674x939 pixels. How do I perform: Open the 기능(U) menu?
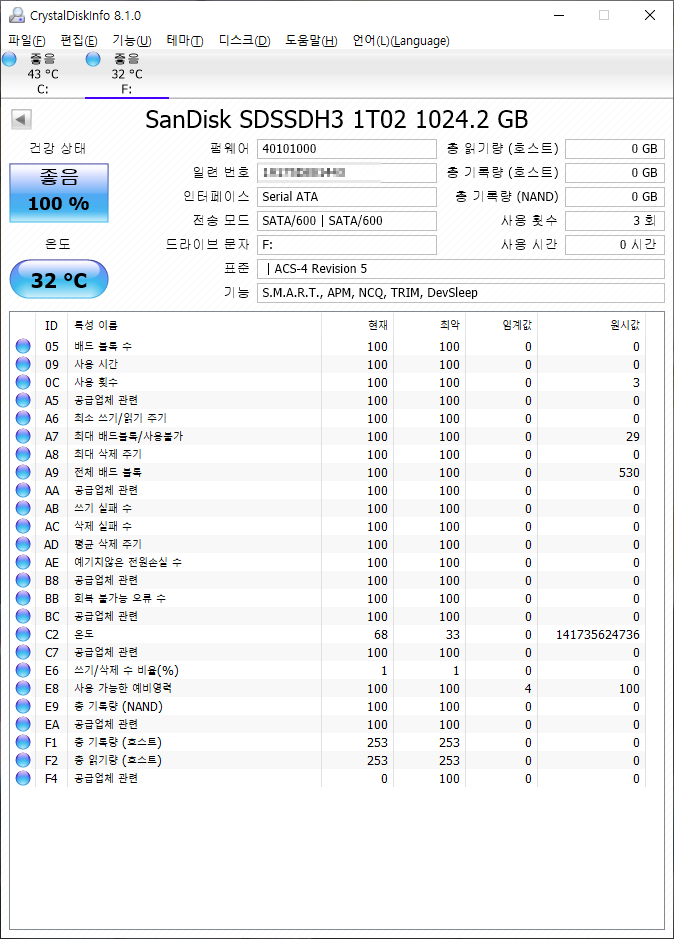(132, 41)
